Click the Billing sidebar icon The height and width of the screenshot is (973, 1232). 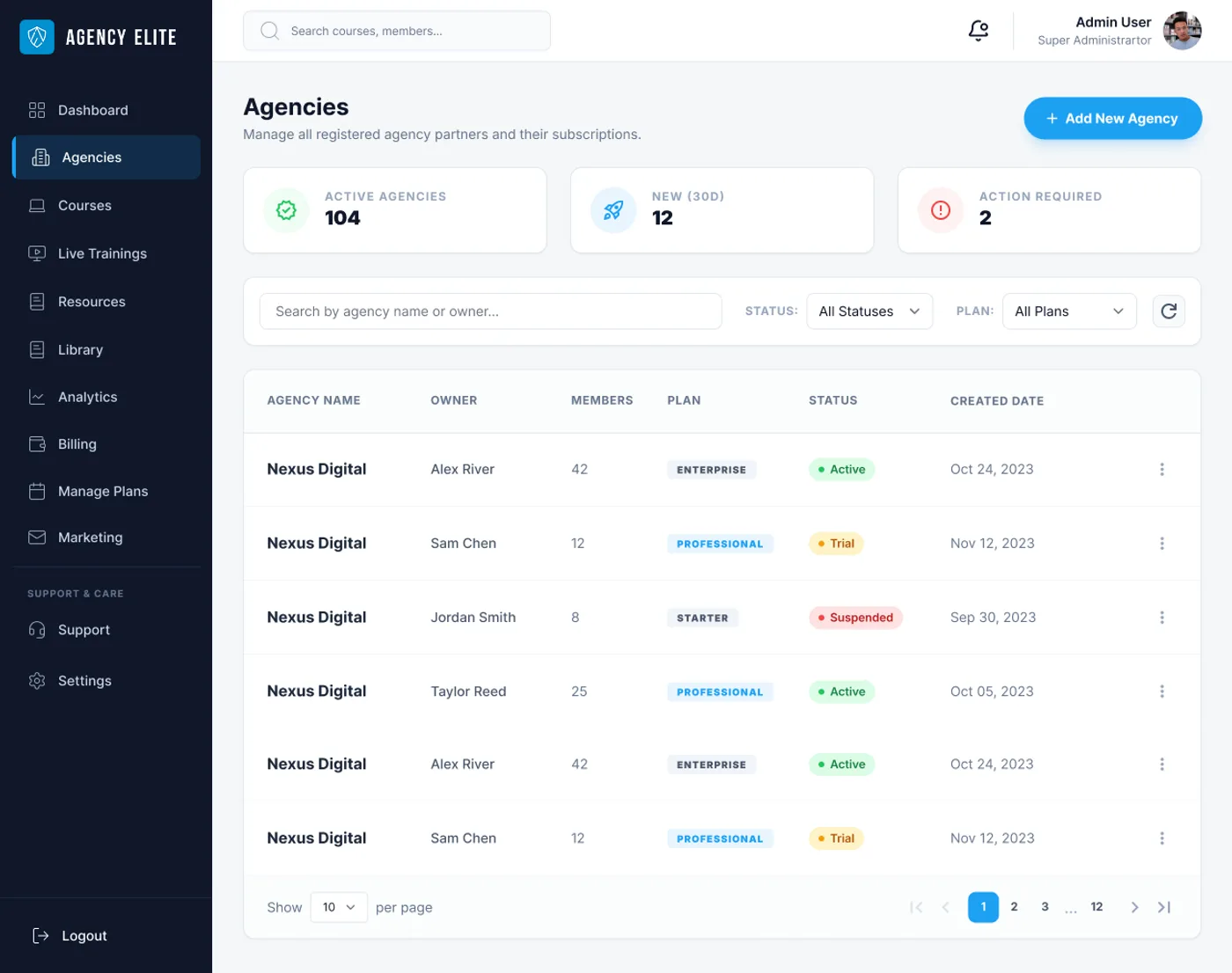point(36,443)
